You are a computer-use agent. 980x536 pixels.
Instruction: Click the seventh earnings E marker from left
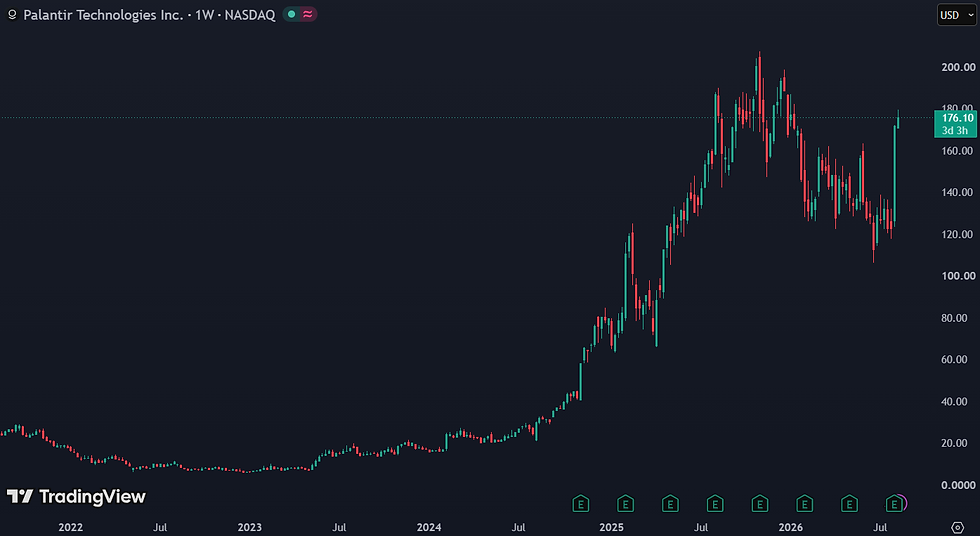849,504
